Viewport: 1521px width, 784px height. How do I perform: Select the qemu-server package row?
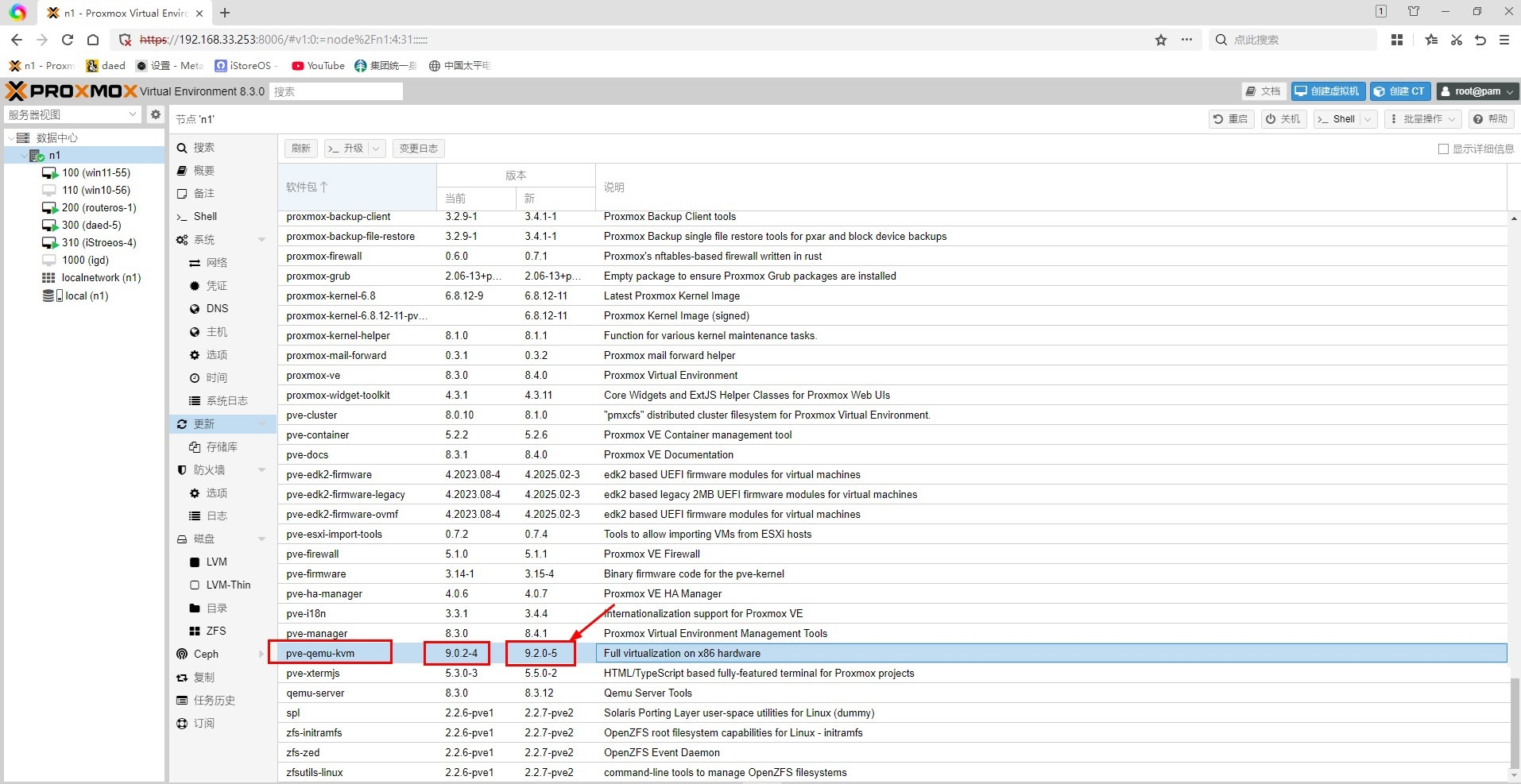click(x=892, y=693)
